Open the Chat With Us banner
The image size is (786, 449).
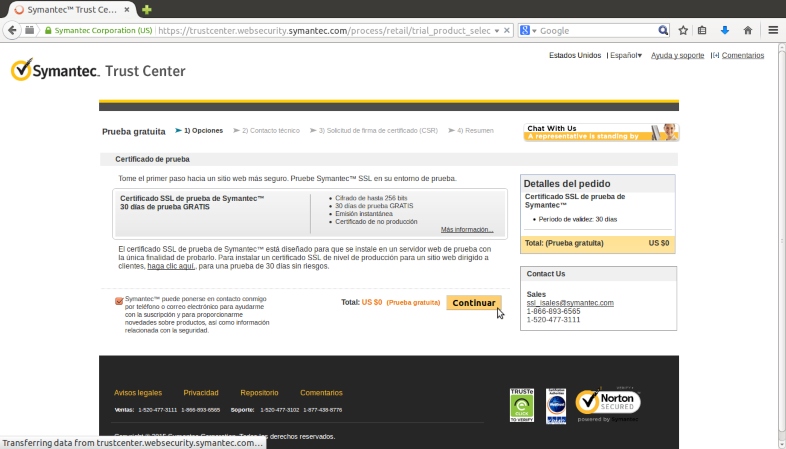[601, 132]
